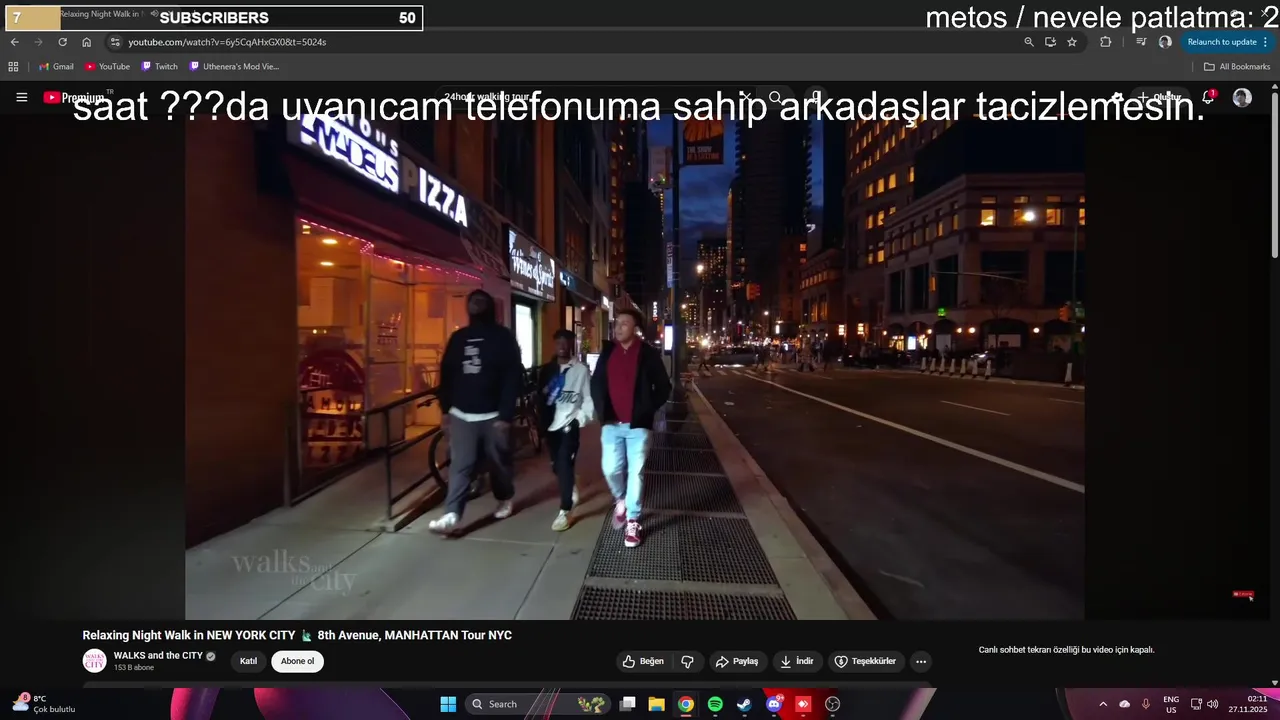The height and width of the screenshot is (720, 1280).
Task: Open the YouTube hamburger guide menu
Action: coord(21,97)
